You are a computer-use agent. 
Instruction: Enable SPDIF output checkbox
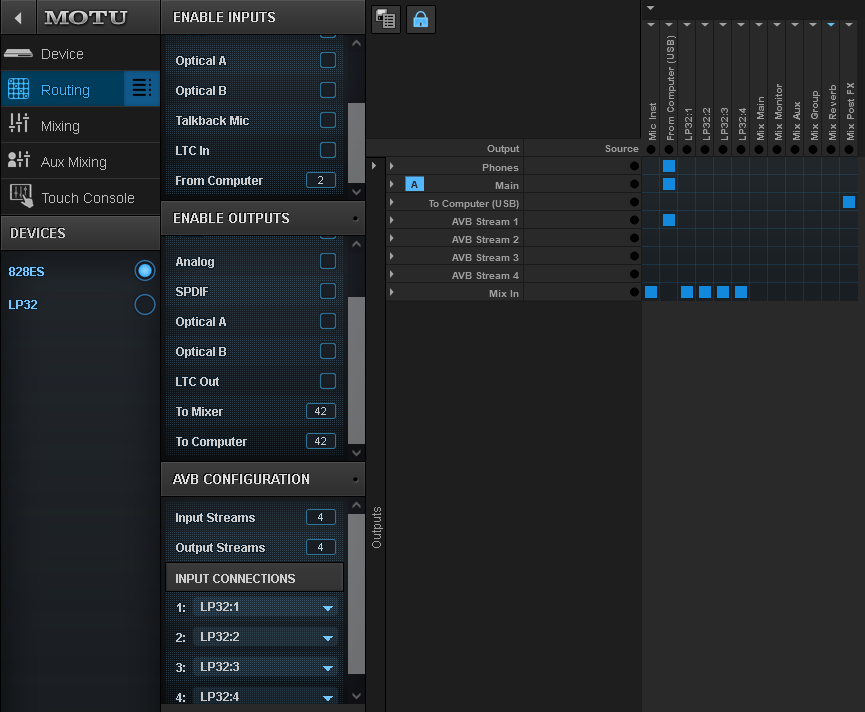tap(328, 291)
